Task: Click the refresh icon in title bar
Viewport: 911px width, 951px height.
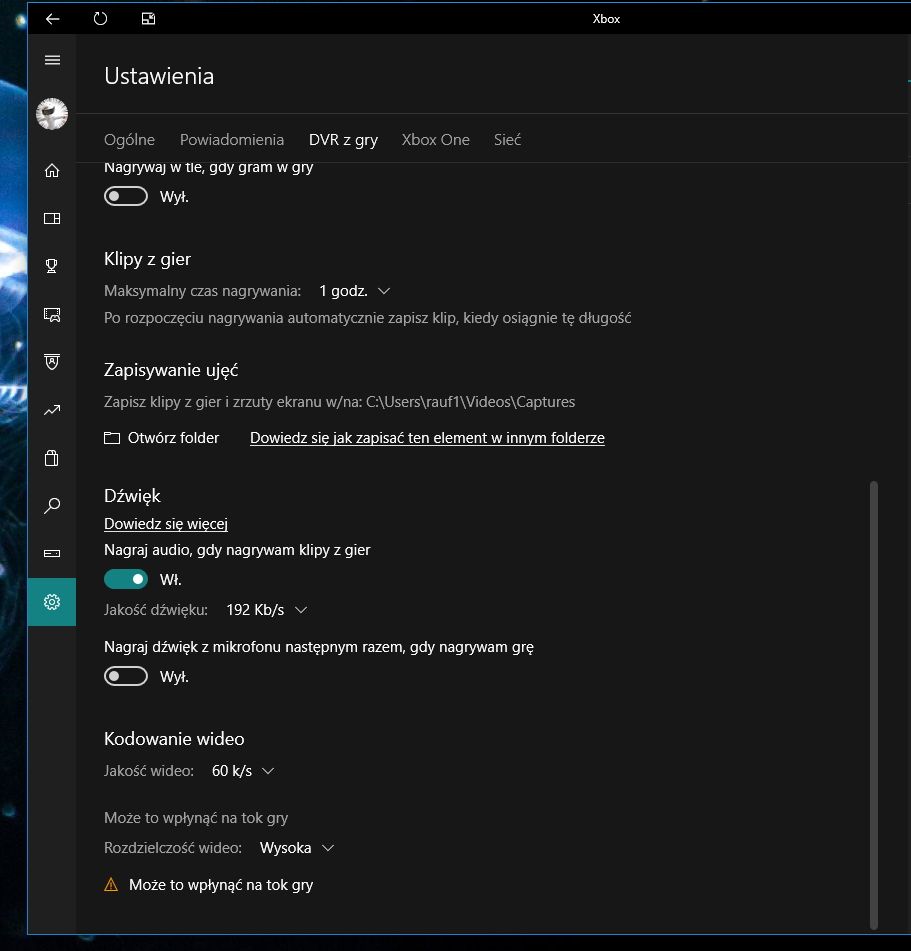Action: 100,19
